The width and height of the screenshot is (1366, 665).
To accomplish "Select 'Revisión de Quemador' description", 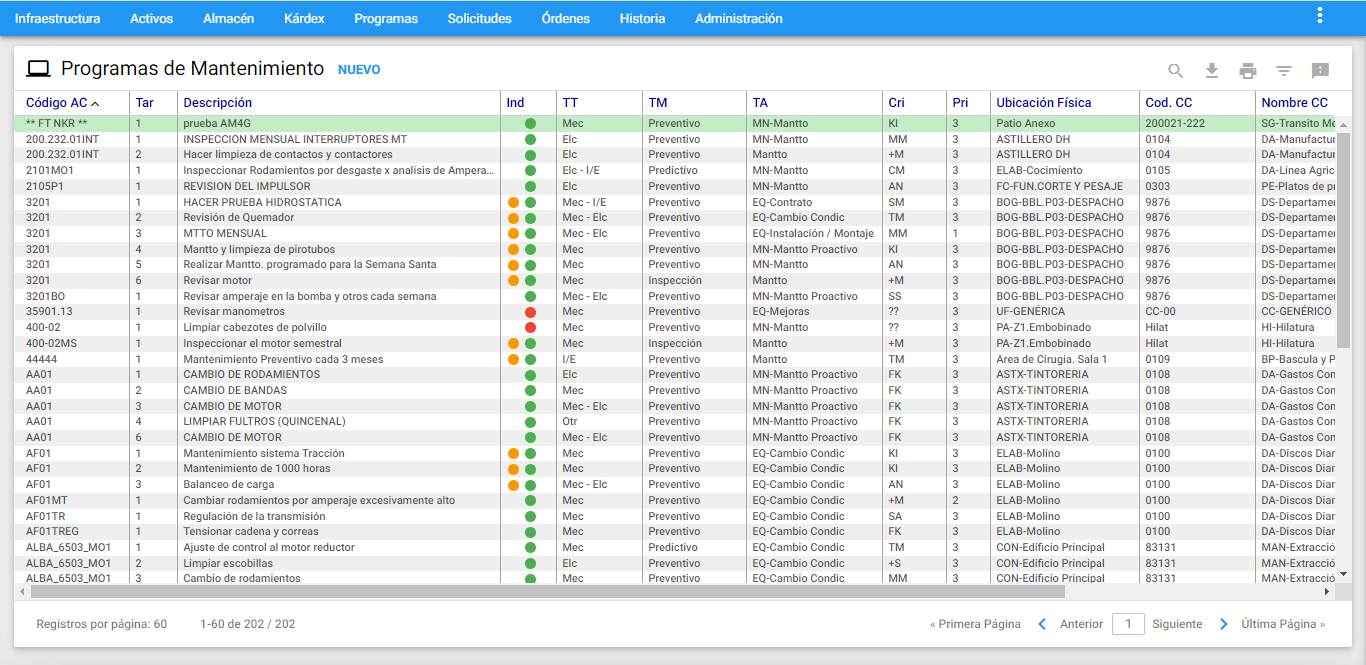I will coord(239,218).
